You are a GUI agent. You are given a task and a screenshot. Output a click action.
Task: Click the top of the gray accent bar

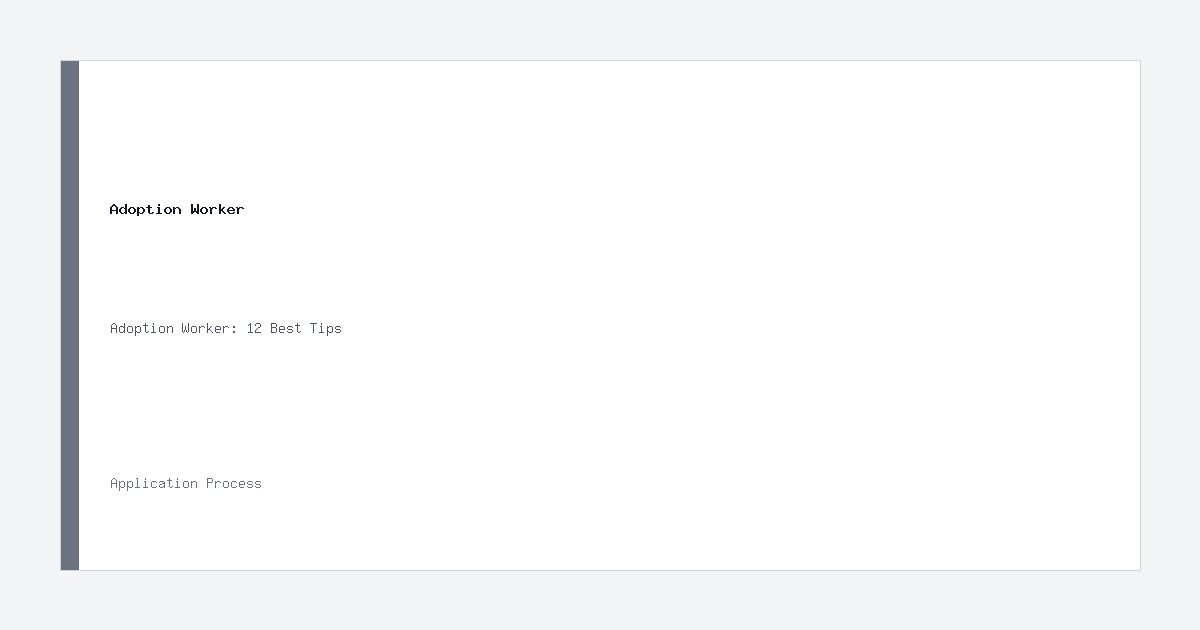pos(70,70)
